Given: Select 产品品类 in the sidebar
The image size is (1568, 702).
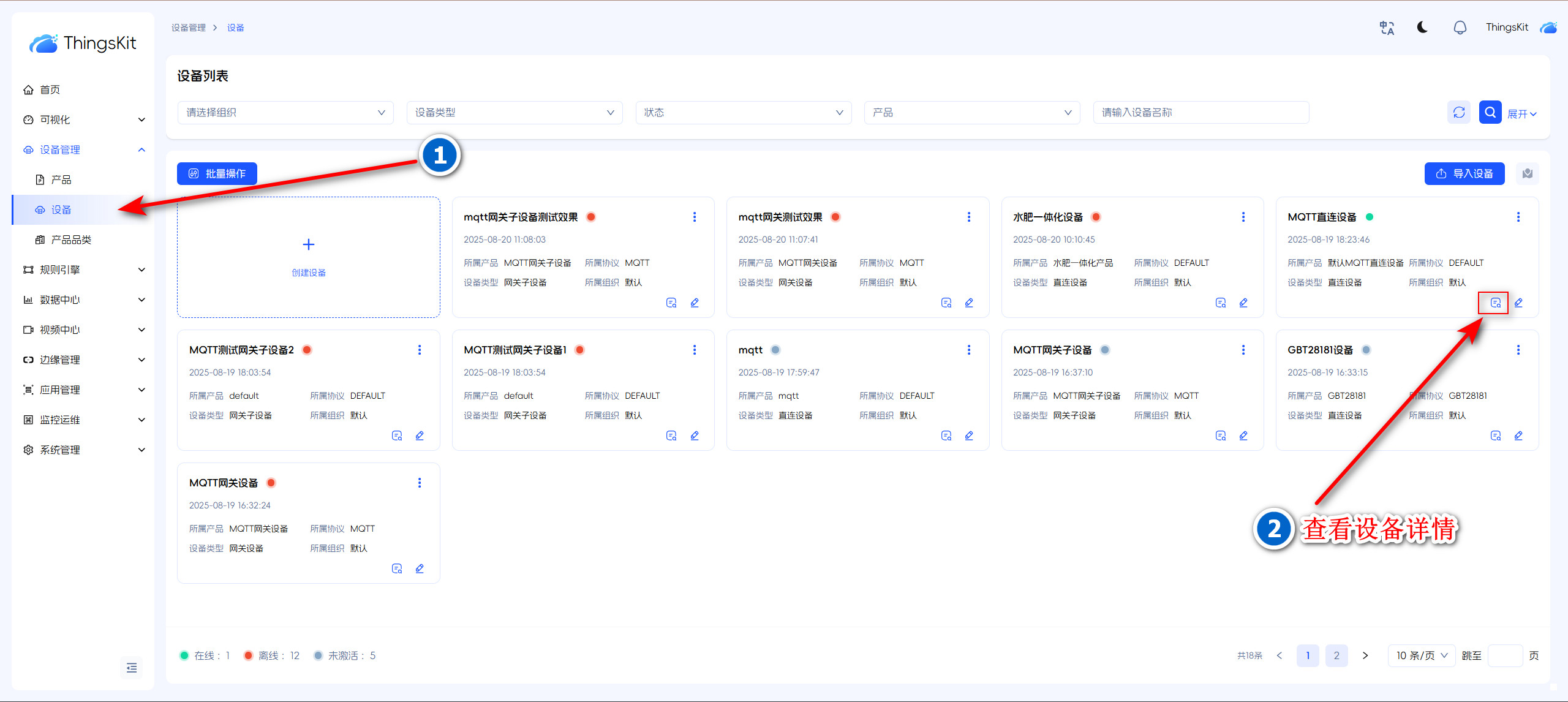Looking at the screenshot, I should [71, 240].
